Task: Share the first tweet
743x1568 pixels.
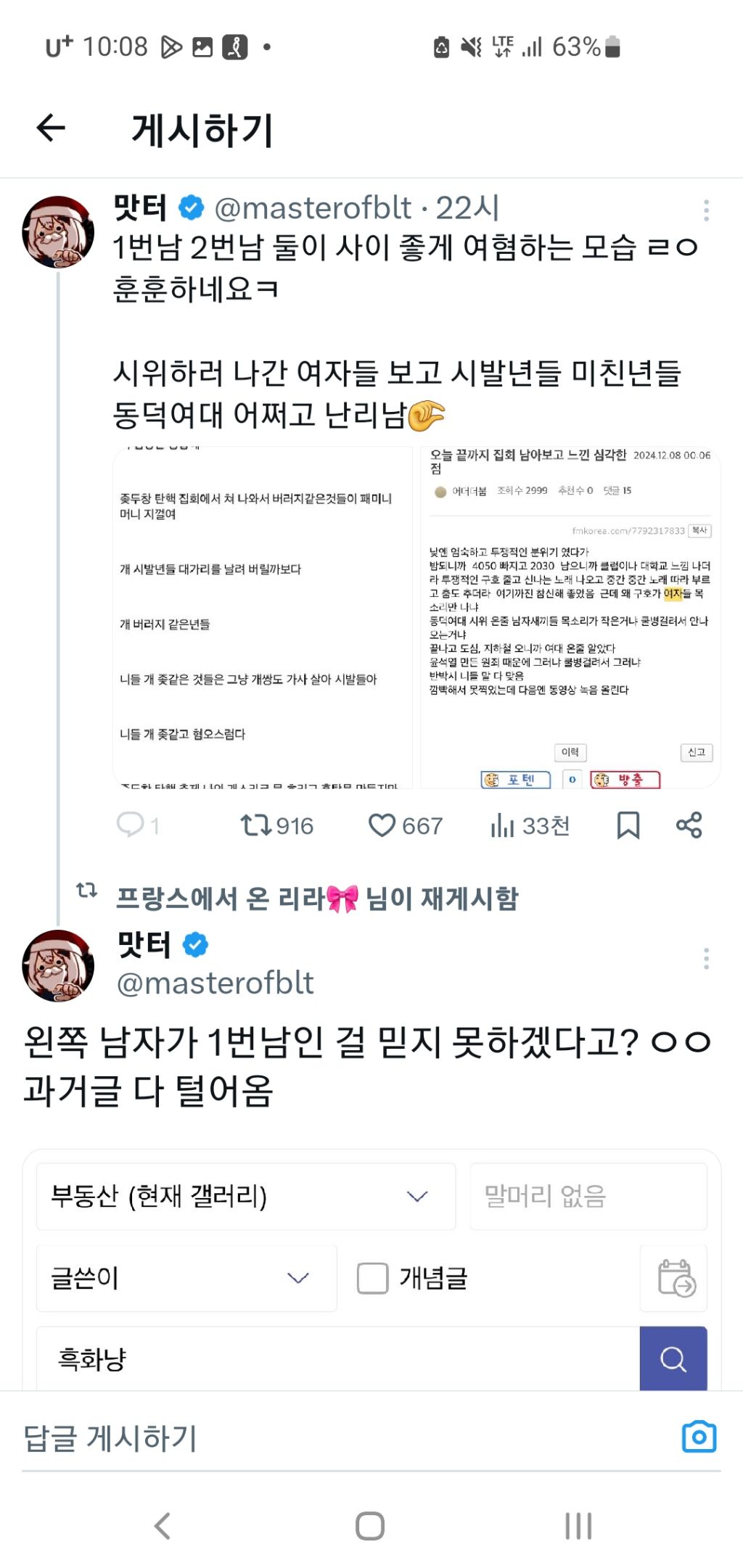Action: click(689, 825)
